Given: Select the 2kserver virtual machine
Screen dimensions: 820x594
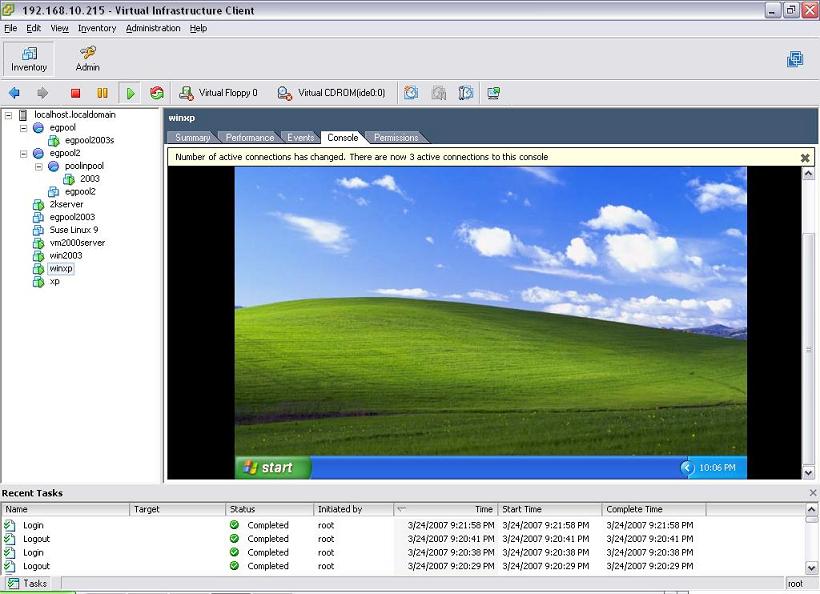Looking at the screenshot, I should (66, 204).
